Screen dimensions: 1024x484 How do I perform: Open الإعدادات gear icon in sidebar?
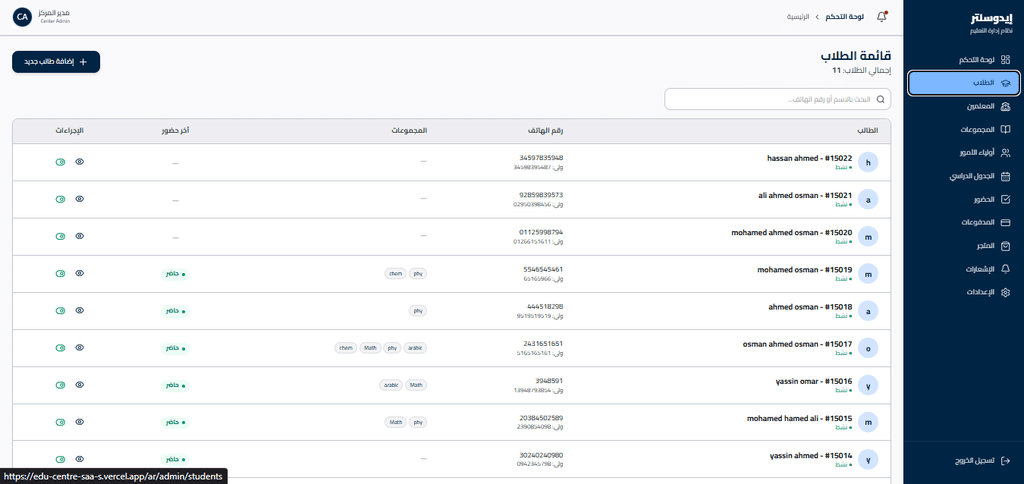click(x=1006, y=292)
